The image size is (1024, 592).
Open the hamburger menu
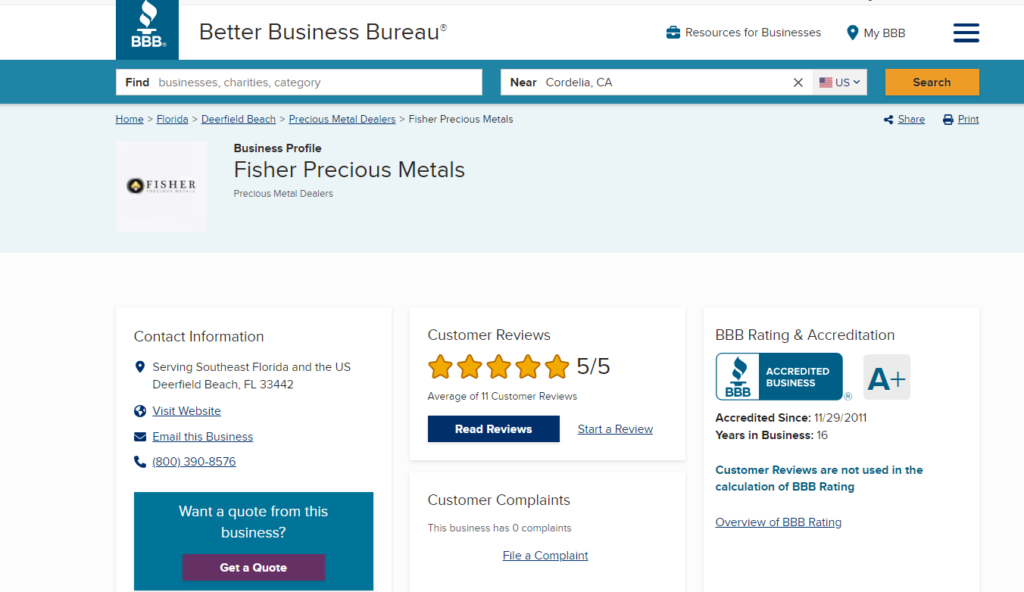(966, 33)
